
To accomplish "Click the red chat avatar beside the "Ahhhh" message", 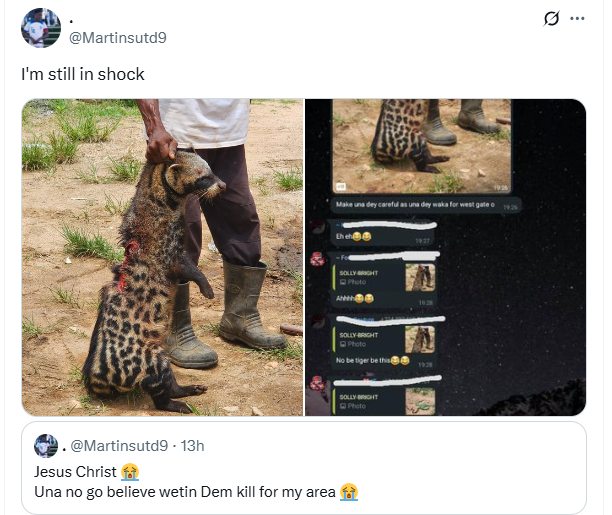I will pyautogui.click(x=317, y=260).
